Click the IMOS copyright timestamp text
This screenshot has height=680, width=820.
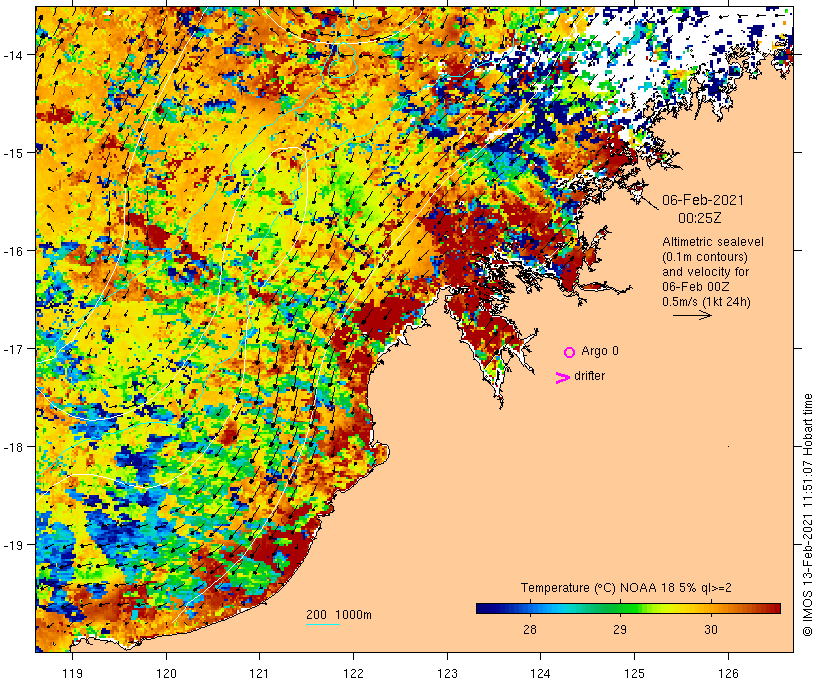click(807, 515)
